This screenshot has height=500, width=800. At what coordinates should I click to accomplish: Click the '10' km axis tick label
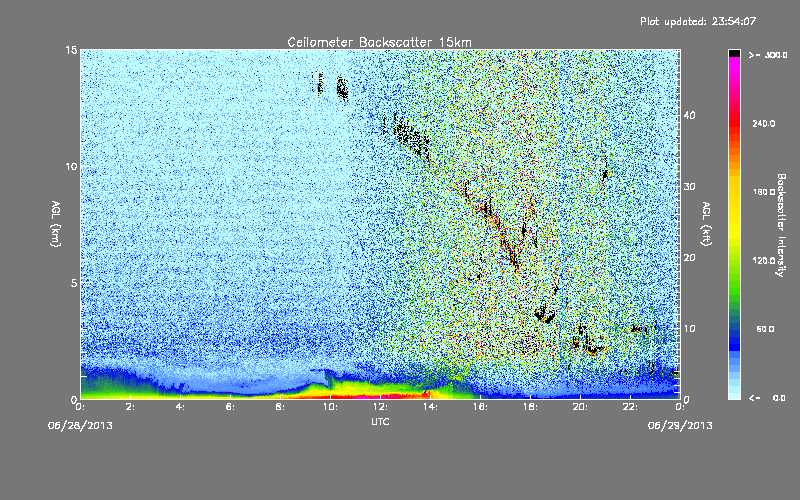pyautogui.click(x=71, y=167)
